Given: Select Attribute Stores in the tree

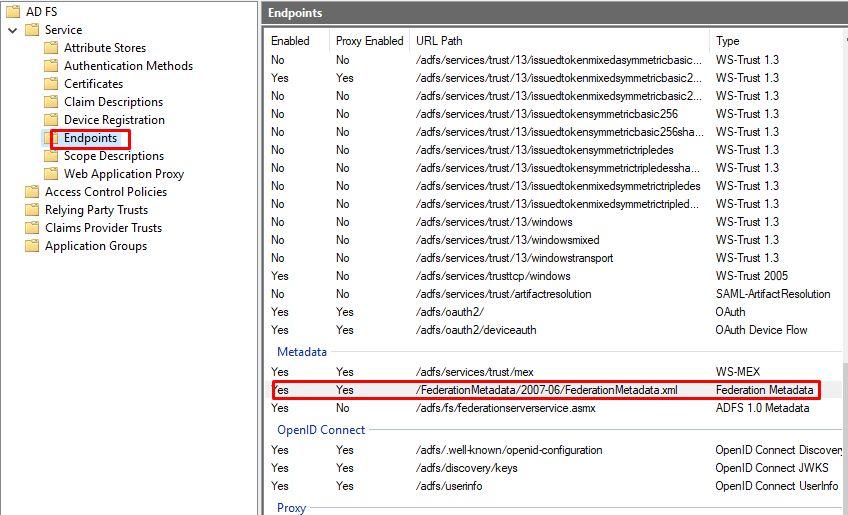Looking at the screenshot, I should pyautogui.click(x=105, y=48).
